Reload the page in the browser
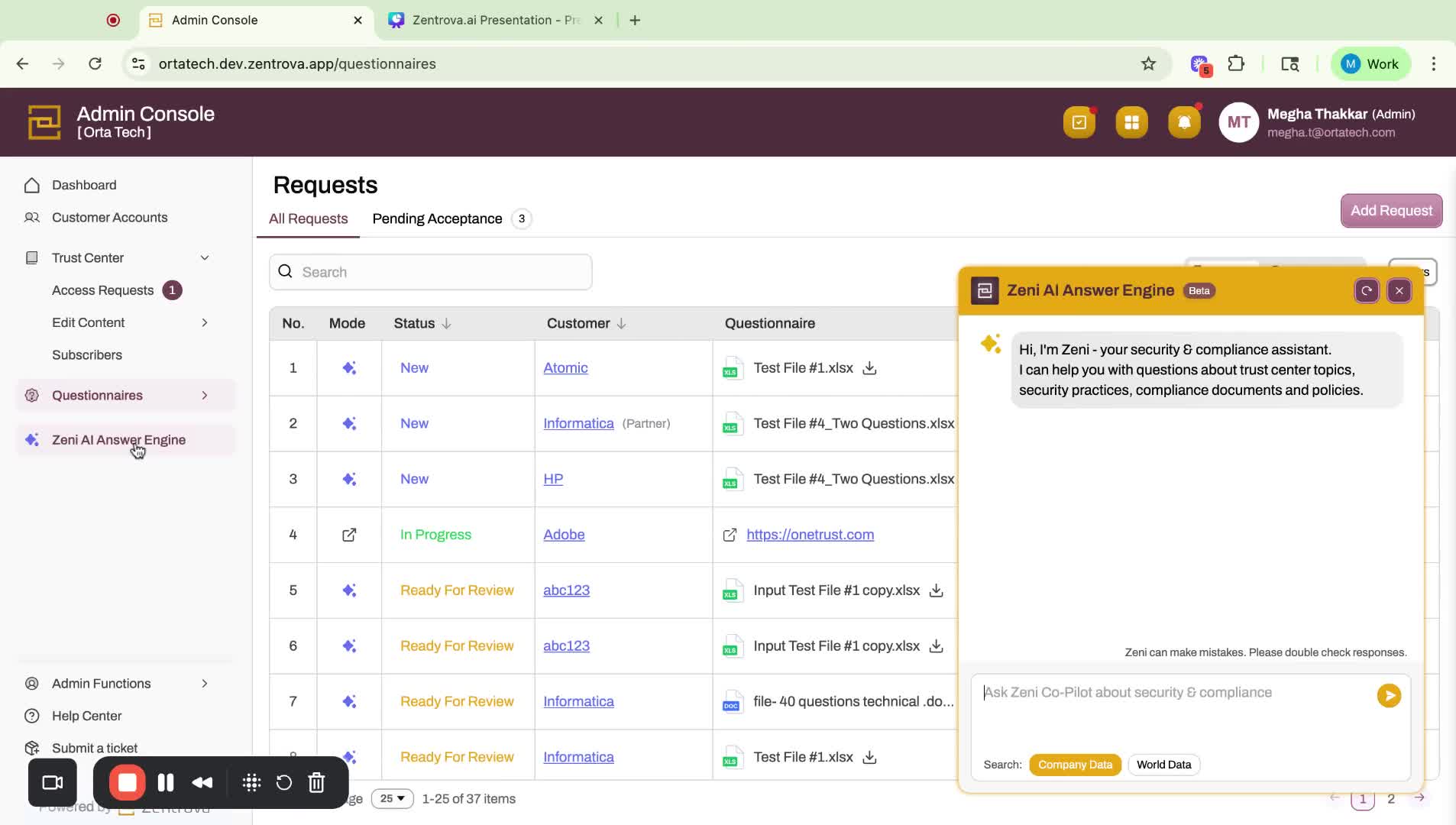Screen dimensions: 1456x825 [95, 64]
